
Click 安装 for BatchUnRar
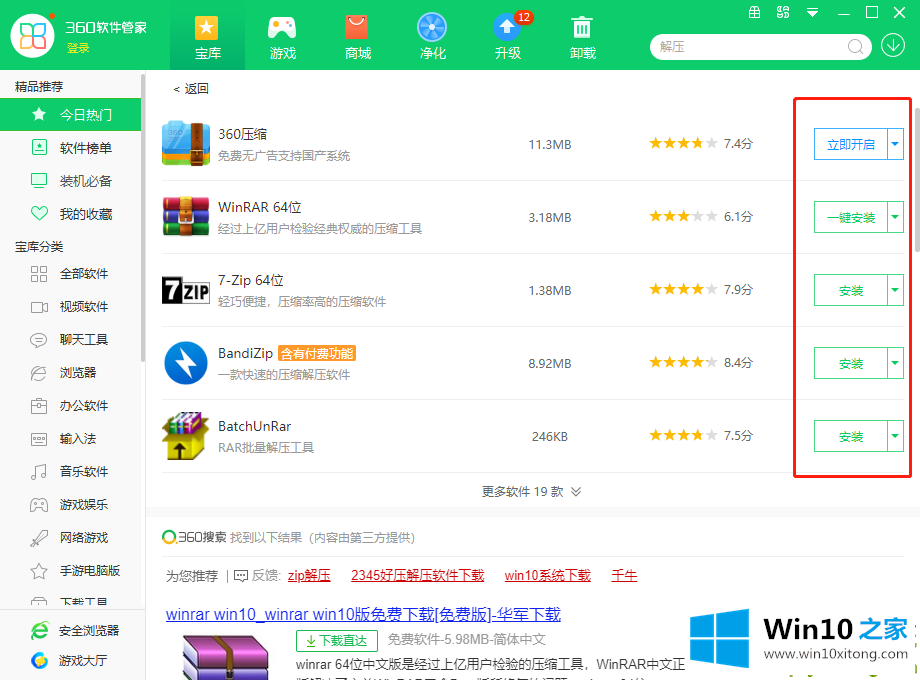[x=851, y=437]
